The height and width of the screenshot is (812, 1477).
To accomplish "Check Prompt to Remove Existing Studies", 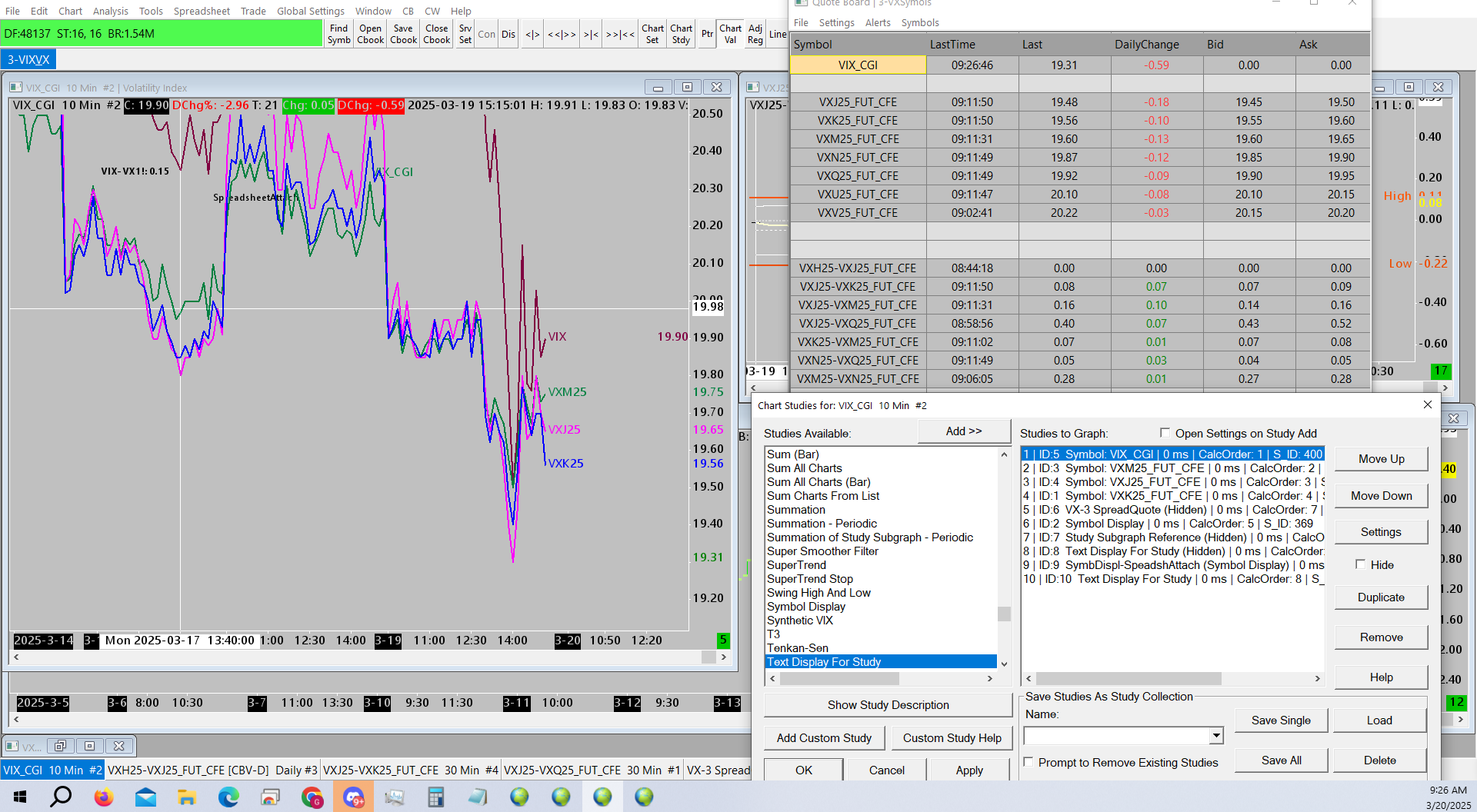I will (1029, 762).
